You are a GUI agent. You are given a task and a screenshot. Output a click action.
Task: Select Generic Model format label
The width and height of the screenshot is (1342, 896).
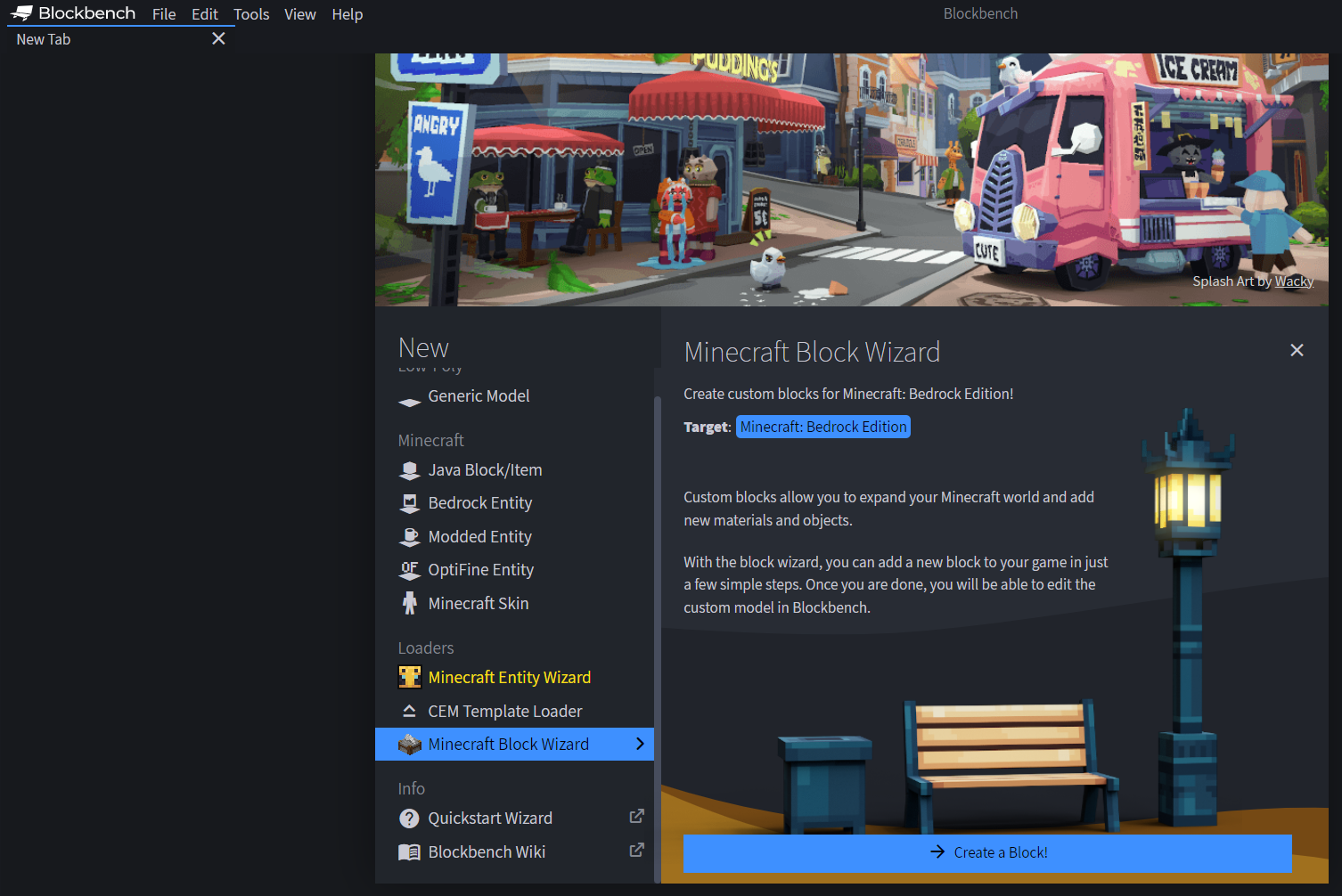[479, 396]
